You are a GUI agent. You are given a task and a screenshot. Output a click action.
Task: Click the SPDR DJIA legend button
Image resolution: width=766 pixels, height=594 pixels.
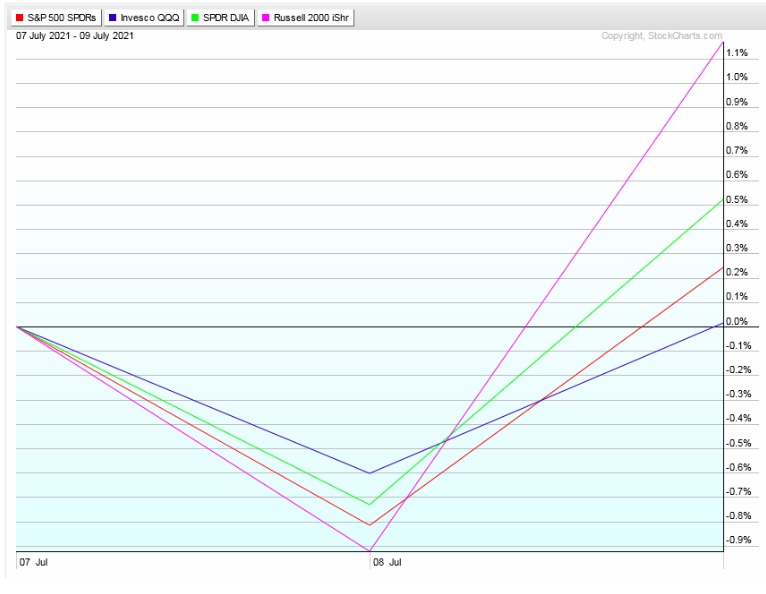point(220,18)
